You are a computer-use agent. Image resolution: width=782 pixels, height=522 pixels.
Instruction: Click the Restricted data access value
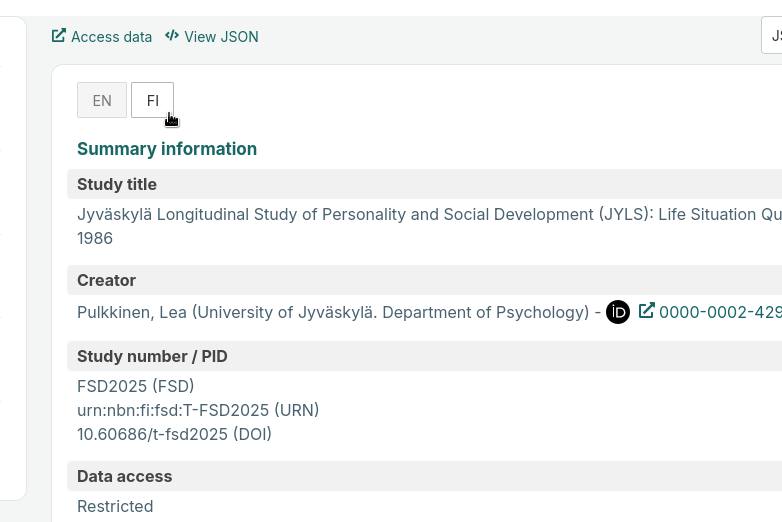coord(115,507)
